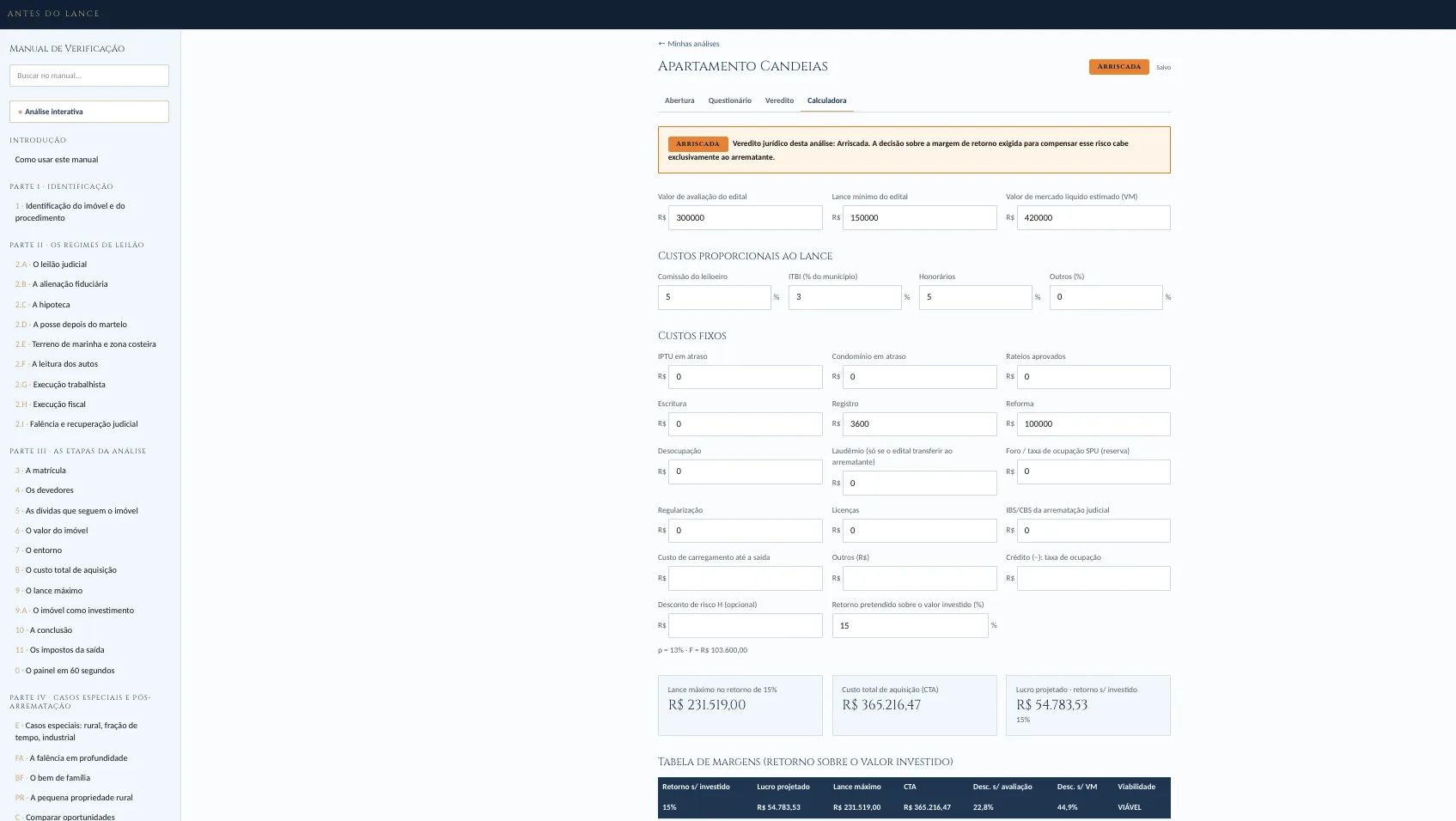The width and height of the screenshot is (1456, 821).
Task: Go back to Minhas análises
Action: [x=689, y=44]
